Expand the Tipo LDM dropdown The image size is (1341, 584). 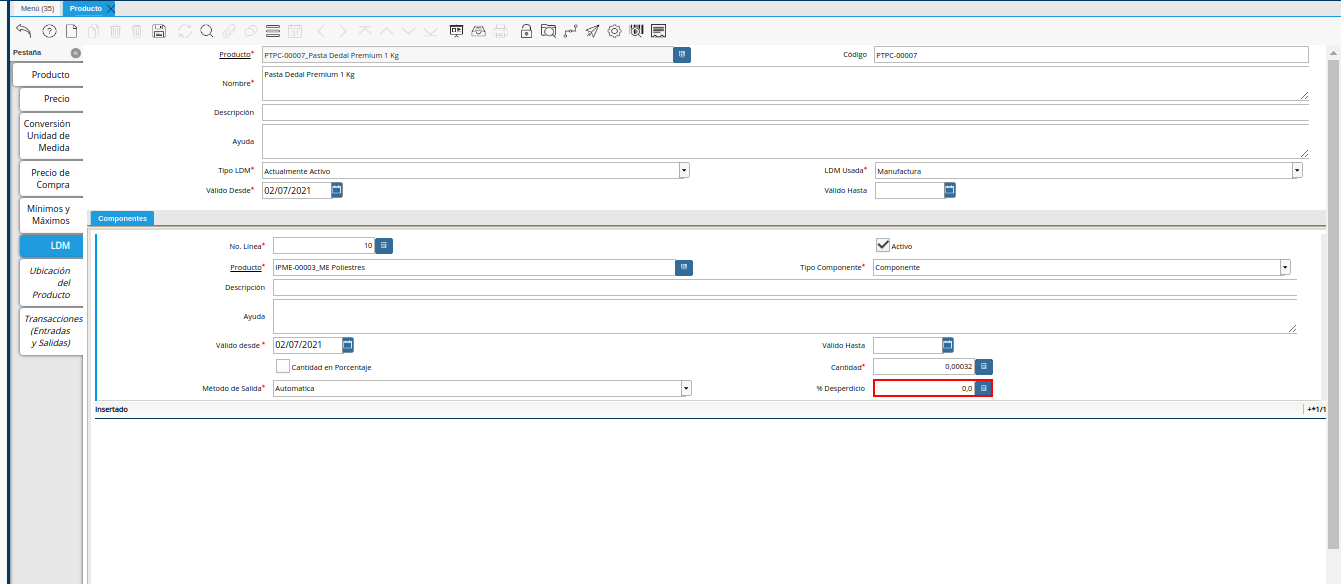pyautogui.click(x=684, y=171)
